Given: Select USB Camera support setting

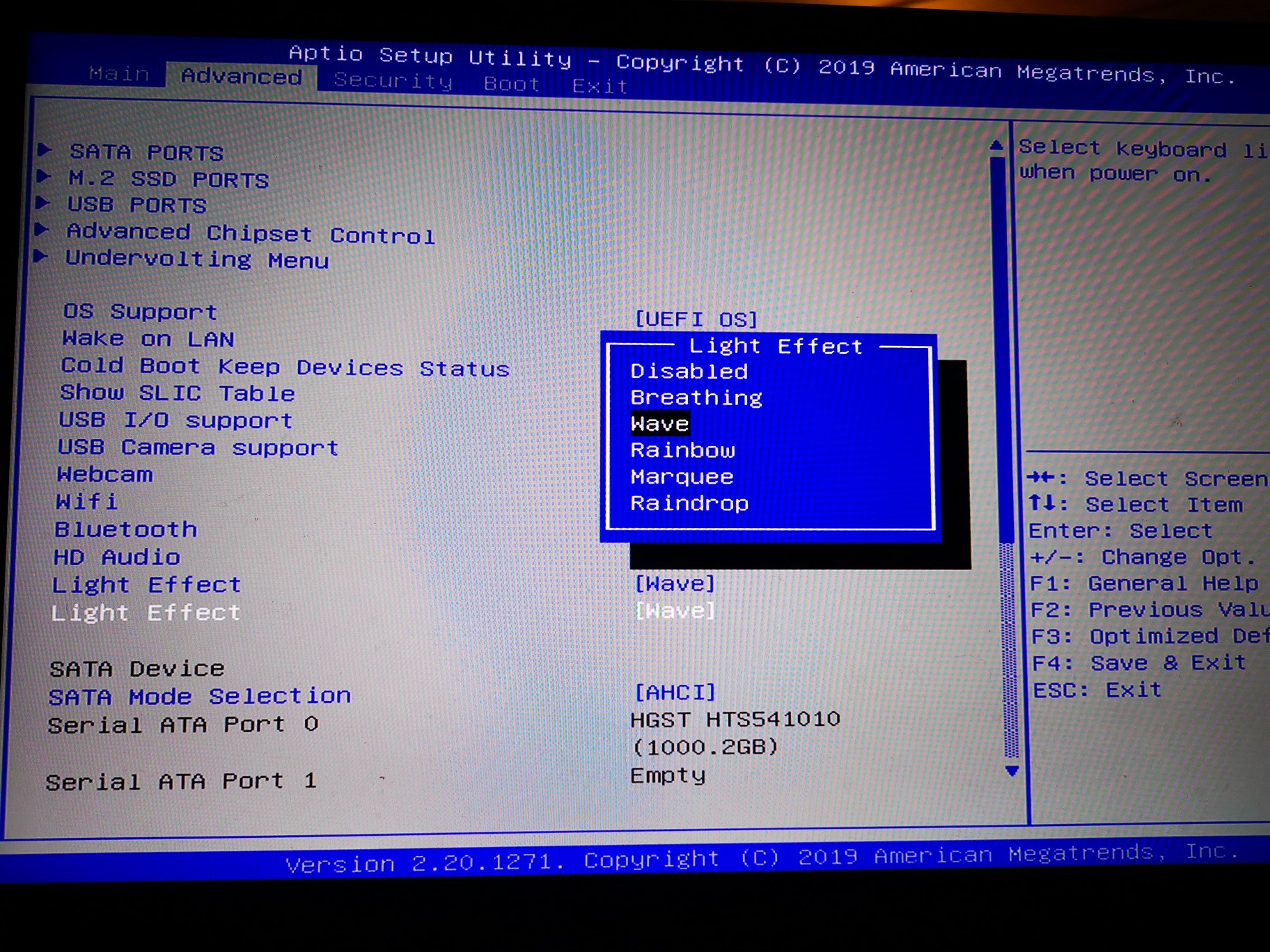Looking at the screenshot, I should click(x=198, y=447).
